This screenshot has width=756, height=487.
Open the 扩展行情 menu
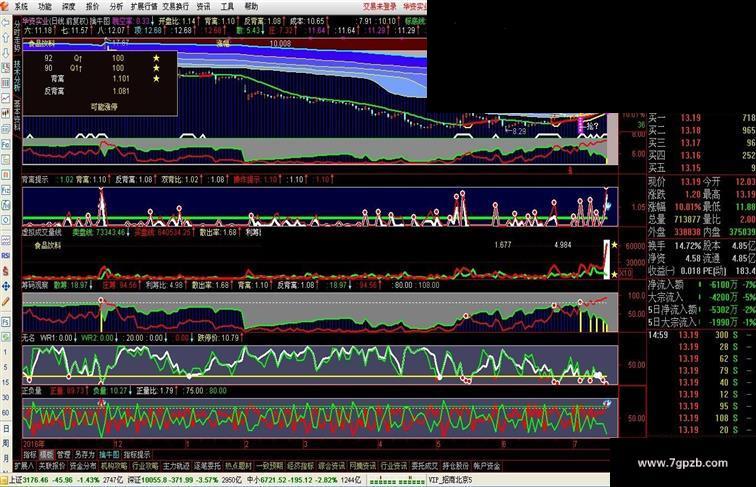pyautogui.click(x=144, y=7)
